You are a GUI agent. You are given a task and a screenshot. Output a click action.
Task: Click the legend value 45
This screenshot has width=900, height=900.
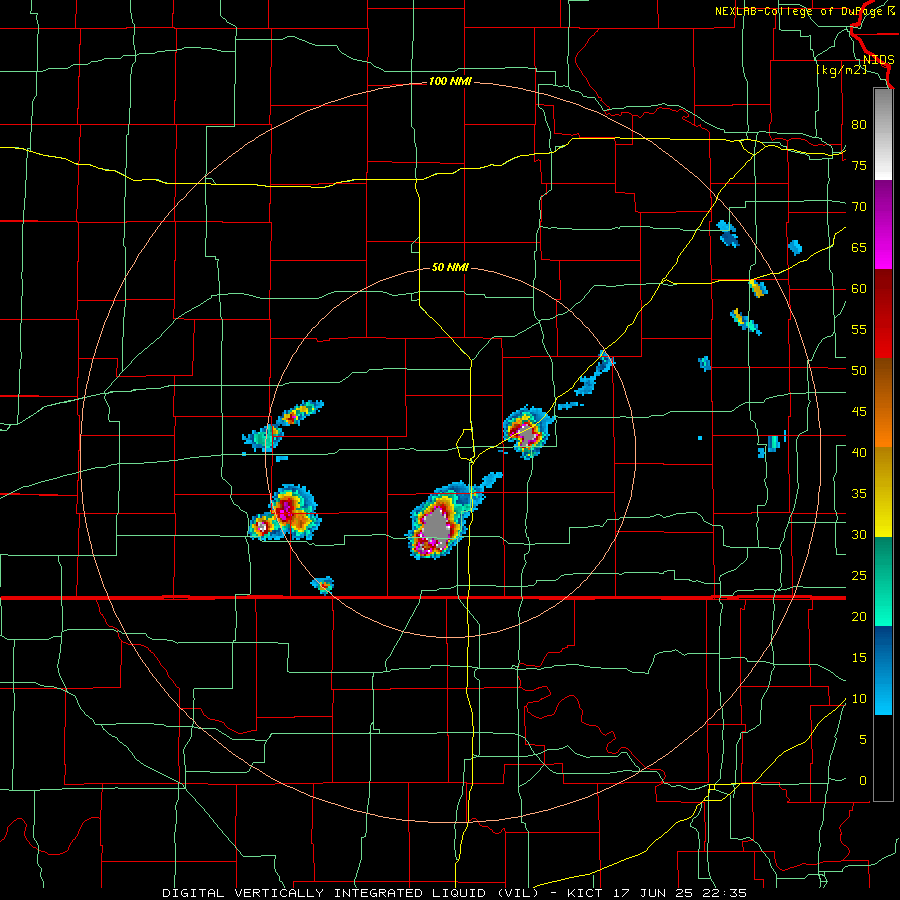coord(859,412)
